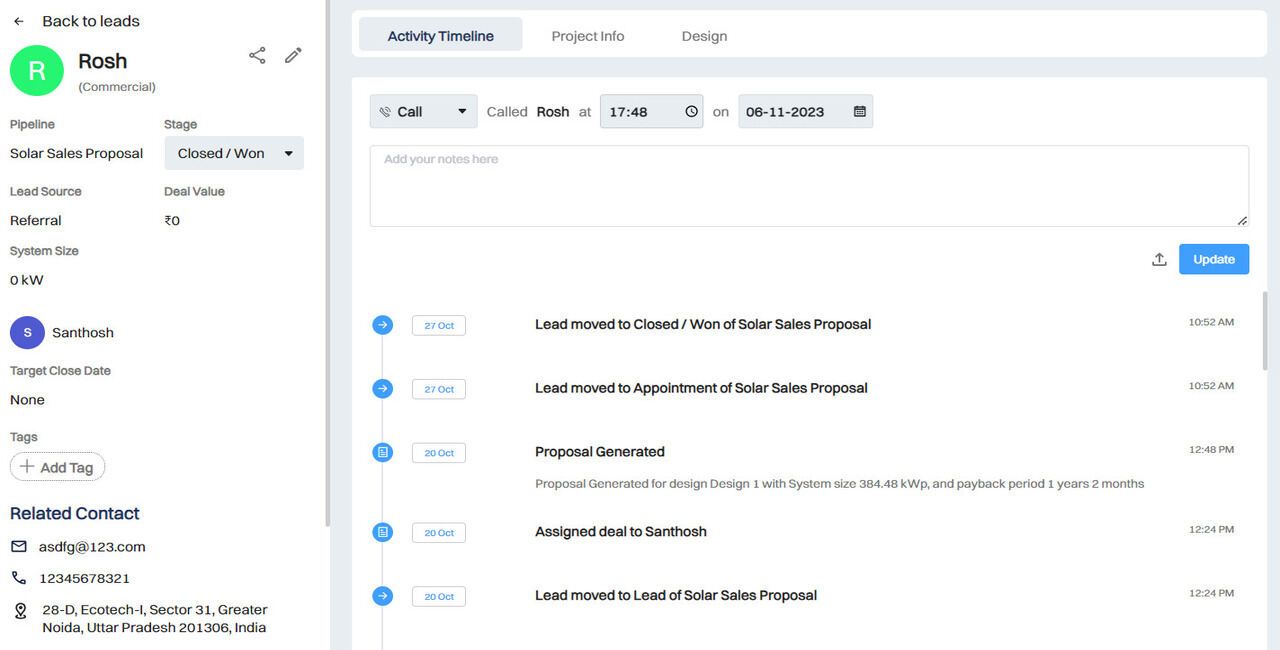Click the 17:48 time field

651,111
